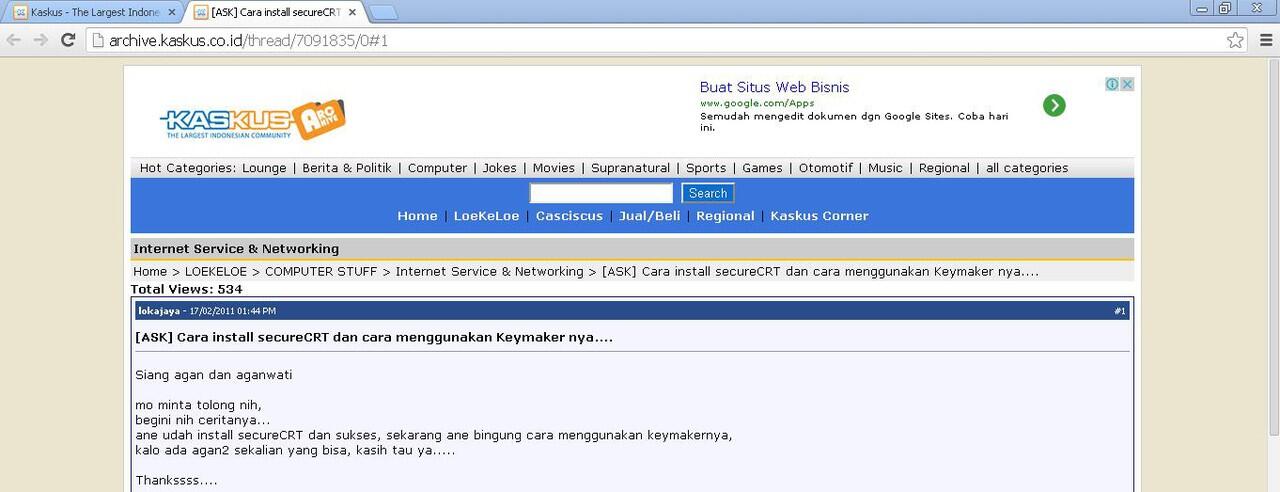Screen dimensions: 1280x492
Task: Dismiss the ad with the X icon
Action: click(x=1127, y=84)
